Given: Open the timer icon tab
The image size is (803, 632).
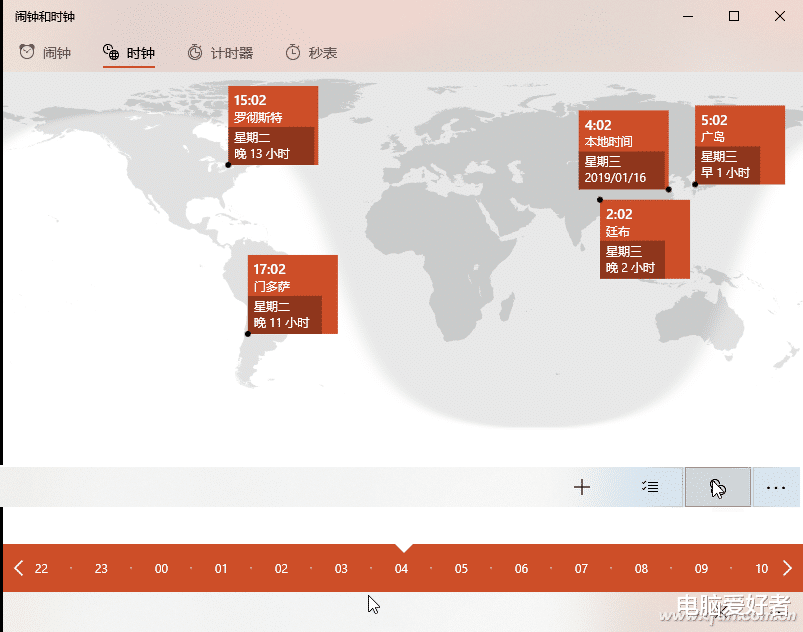Looking at the screenshot, I should coord(195,52).
